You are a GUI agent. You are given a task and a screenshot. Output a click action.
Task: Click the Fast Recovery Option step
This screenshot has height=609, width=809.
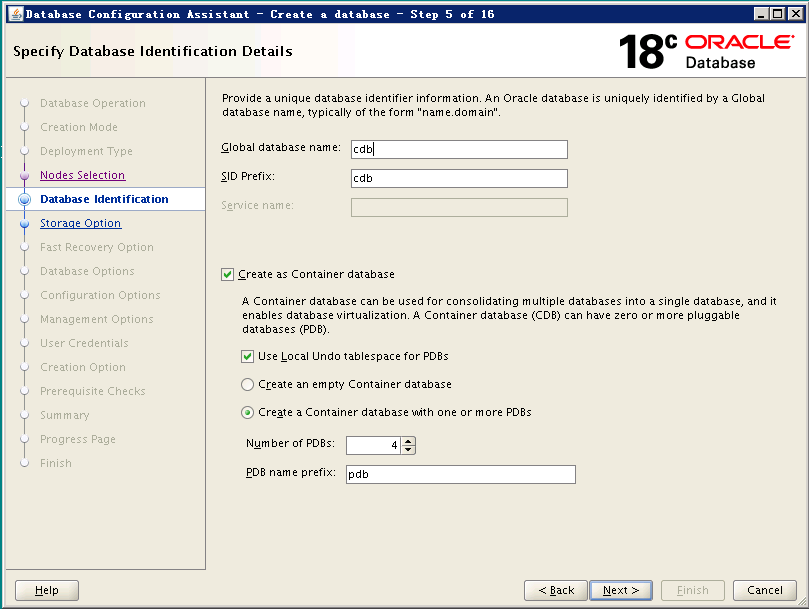coord(97,247)
